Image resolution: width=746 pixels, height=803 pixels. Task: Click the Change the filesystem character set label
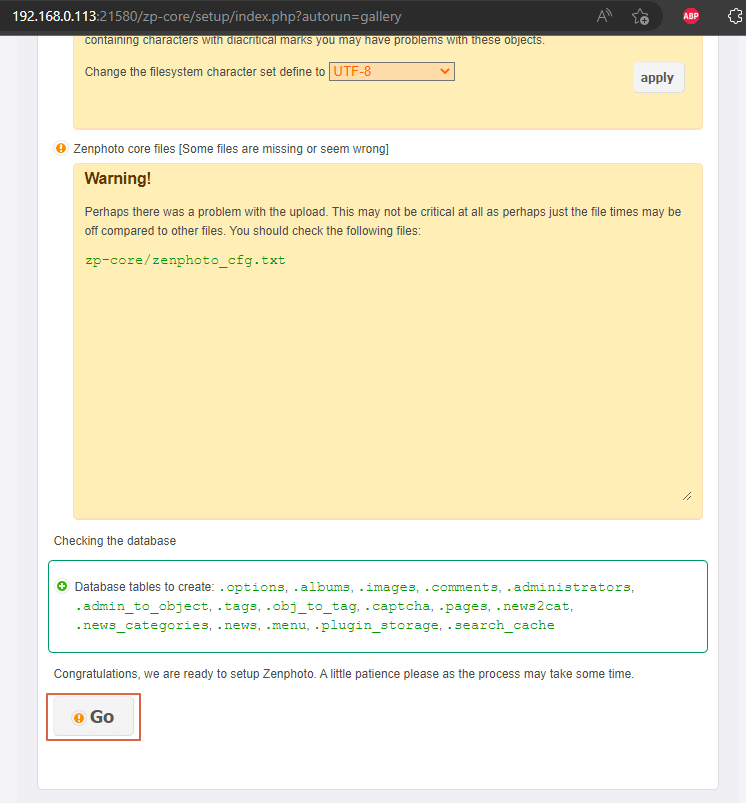pyautogui.click(x=205, y=72)
